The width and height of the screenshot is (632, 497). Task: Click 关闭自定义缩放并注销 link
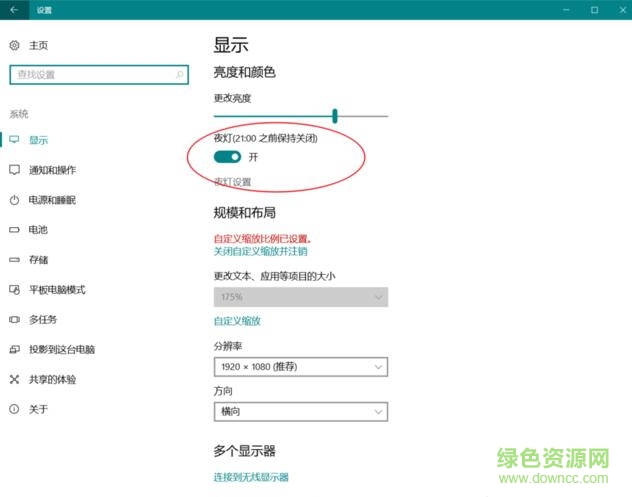(x=260, y=252)
